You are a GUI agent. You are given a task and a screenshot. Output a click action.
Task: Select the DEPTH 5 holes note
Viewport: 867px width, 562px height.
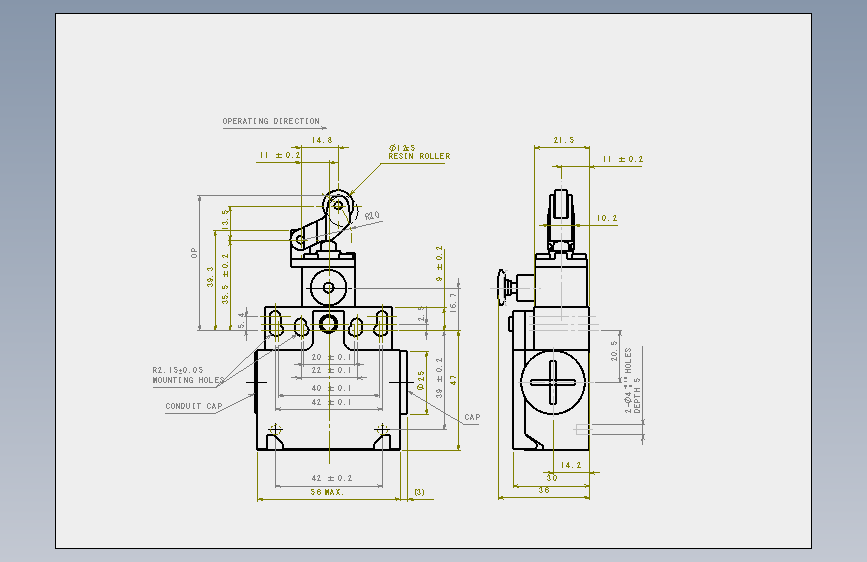pyautogui.click(x=637, y=396)
